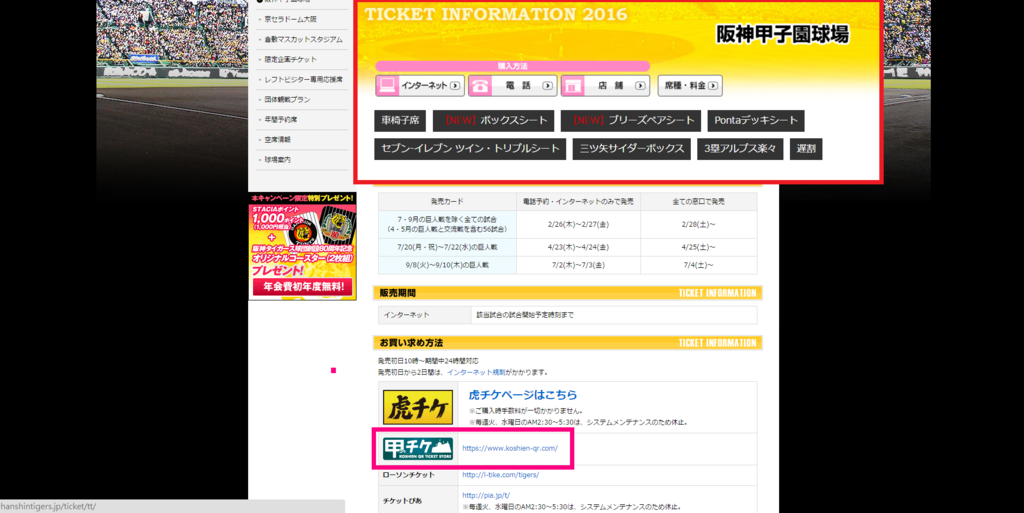Open 空席情報 in the sidebar

click(278, 140)
